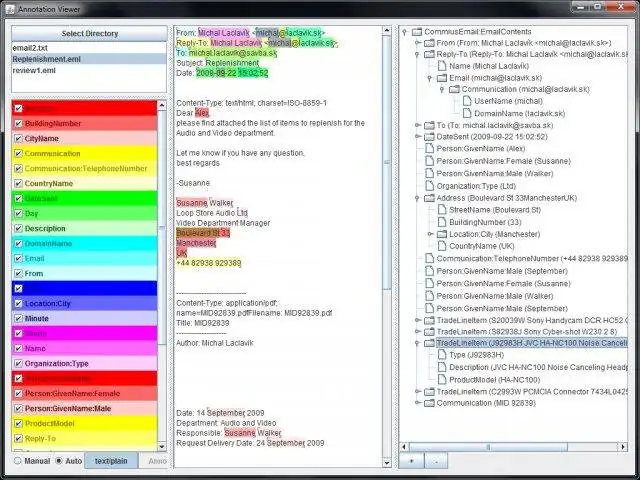Click the yellow ProductModel color row
Screen dimensions: 640x480
84,424
